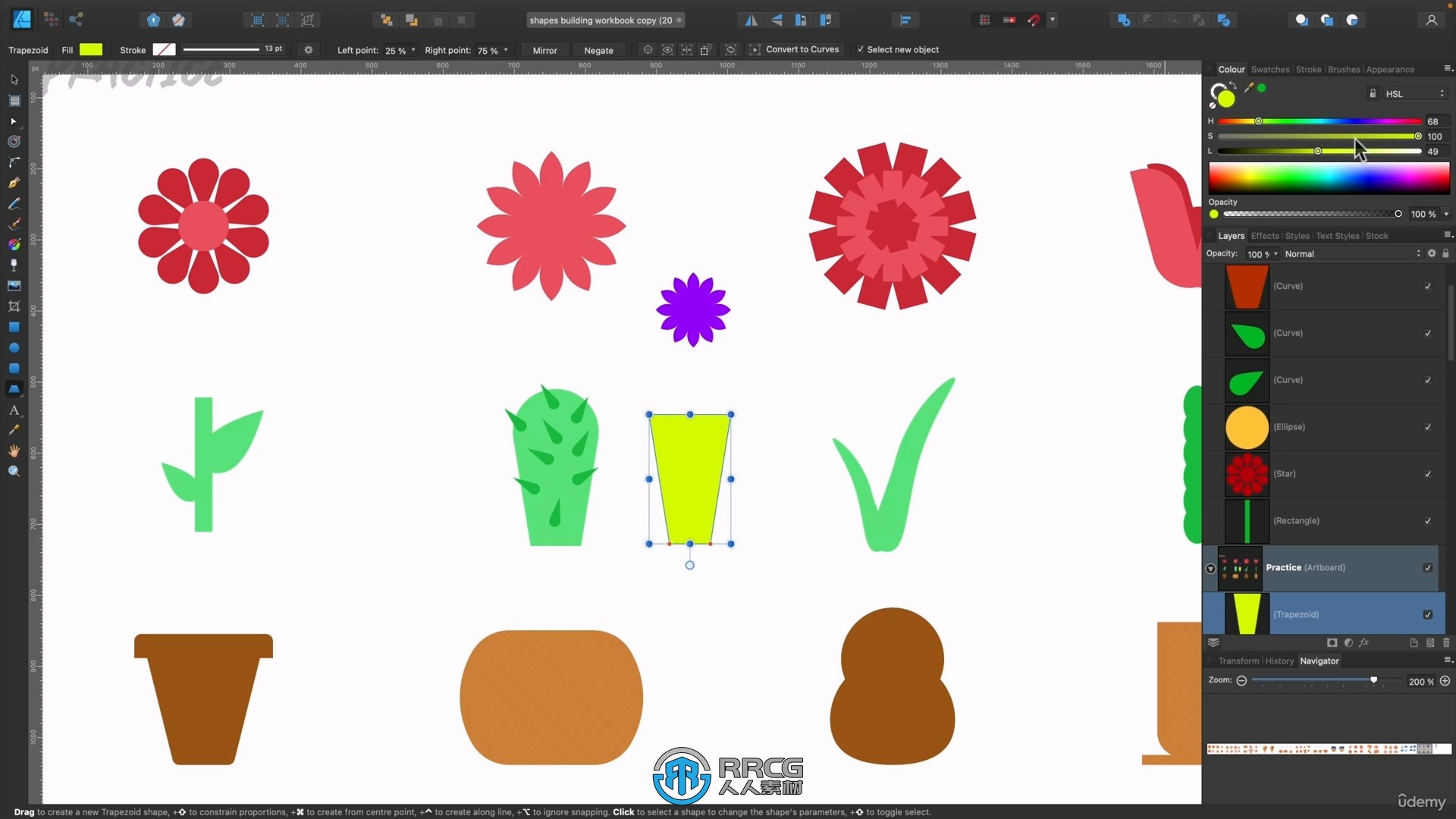This screenshot has width=1456, height=819.
Task: Select the Ellipse tool
Action: point(14,347)
